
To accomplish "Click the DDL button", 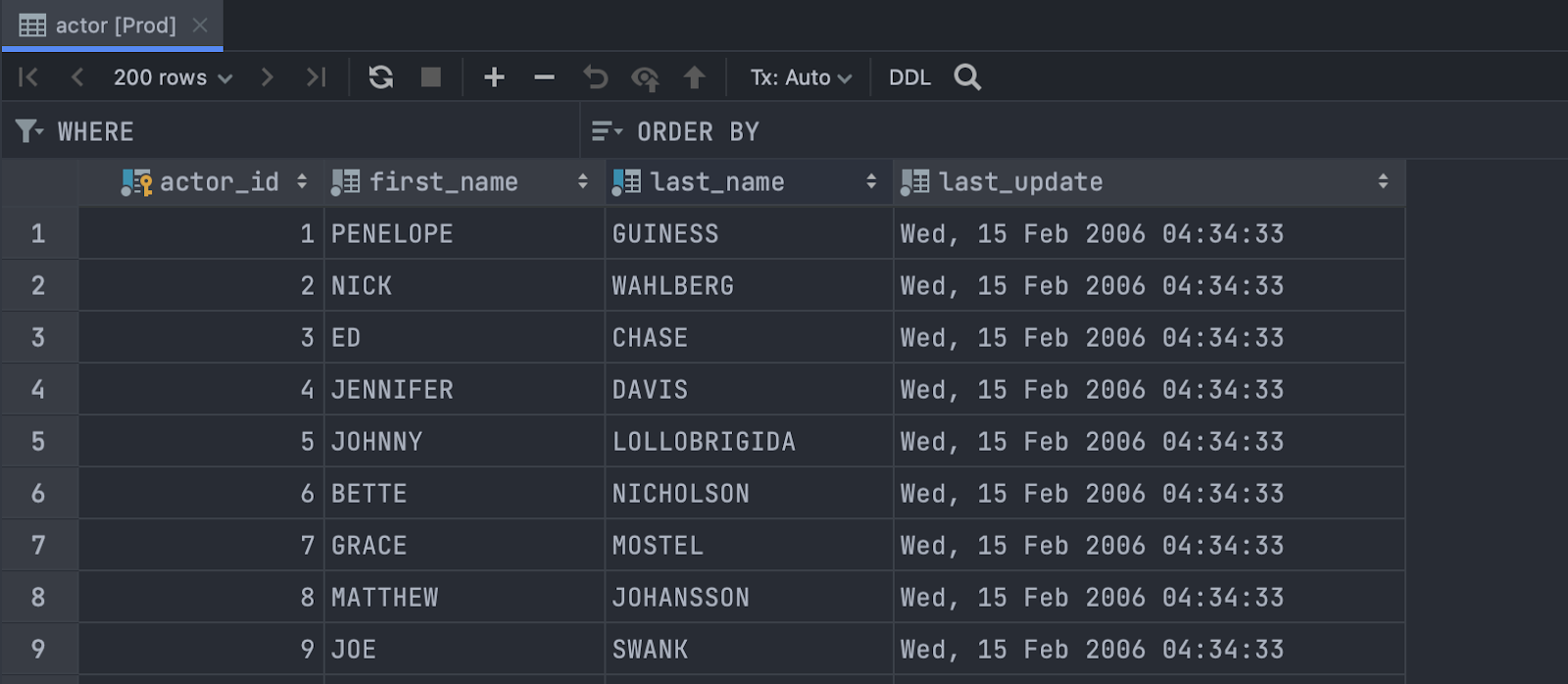I will (909, 77).
